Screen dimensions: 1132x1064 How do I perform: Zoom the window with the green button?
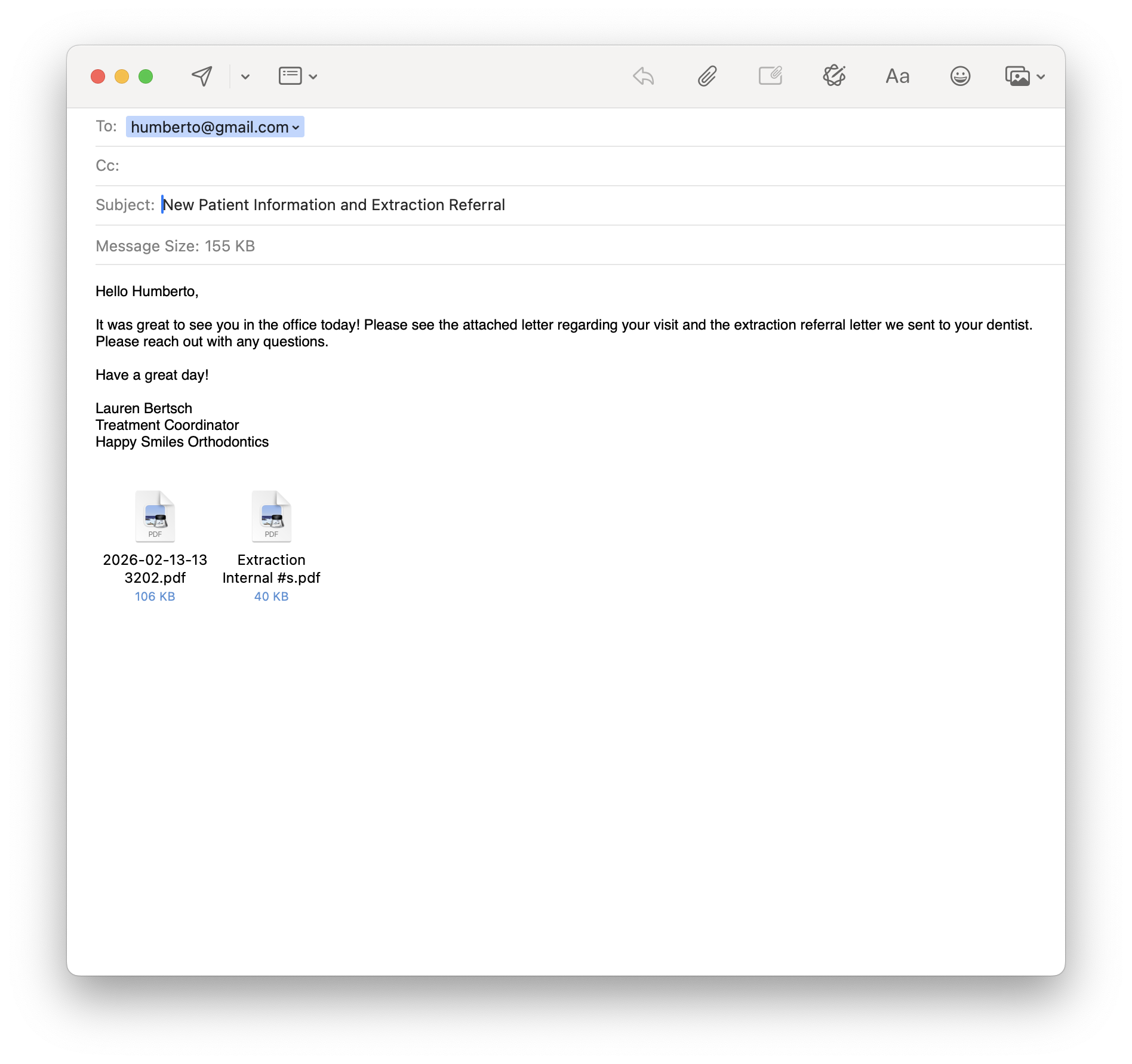(x=146, y=76)
